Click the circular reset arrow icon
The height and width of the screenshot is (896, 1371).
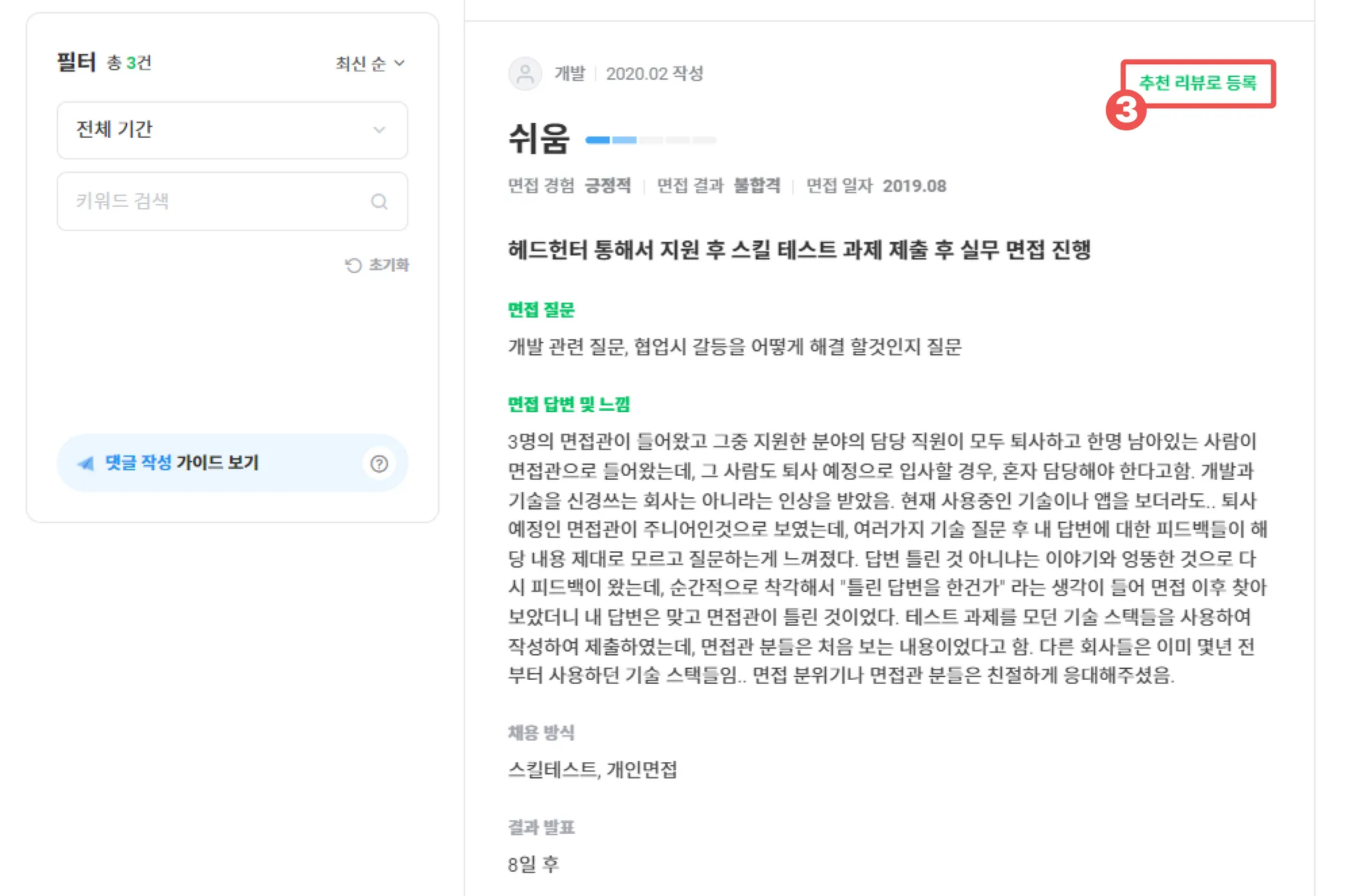click(x=353, y=266)
